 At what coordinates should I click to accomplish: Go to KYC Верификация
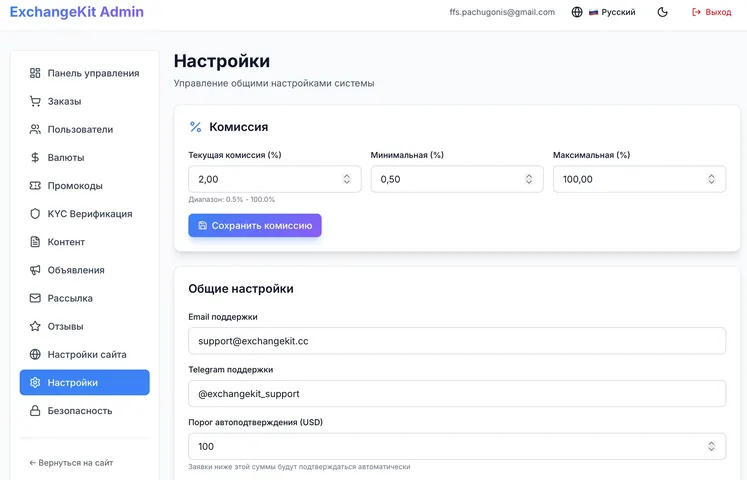[x=84, y=213]
